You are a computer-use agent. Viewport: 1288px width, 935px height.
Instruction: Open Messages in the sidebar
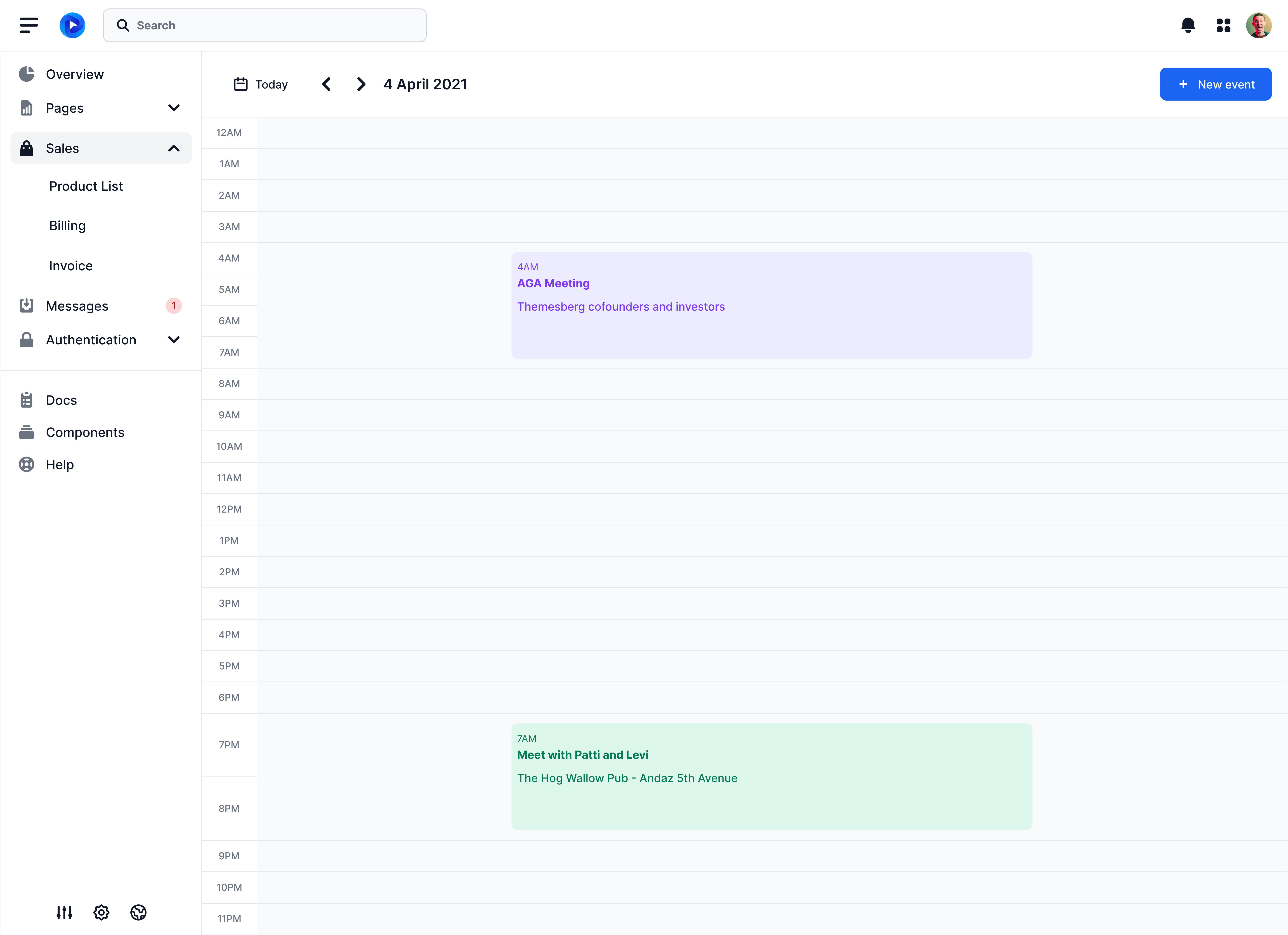tap(77, 306)
